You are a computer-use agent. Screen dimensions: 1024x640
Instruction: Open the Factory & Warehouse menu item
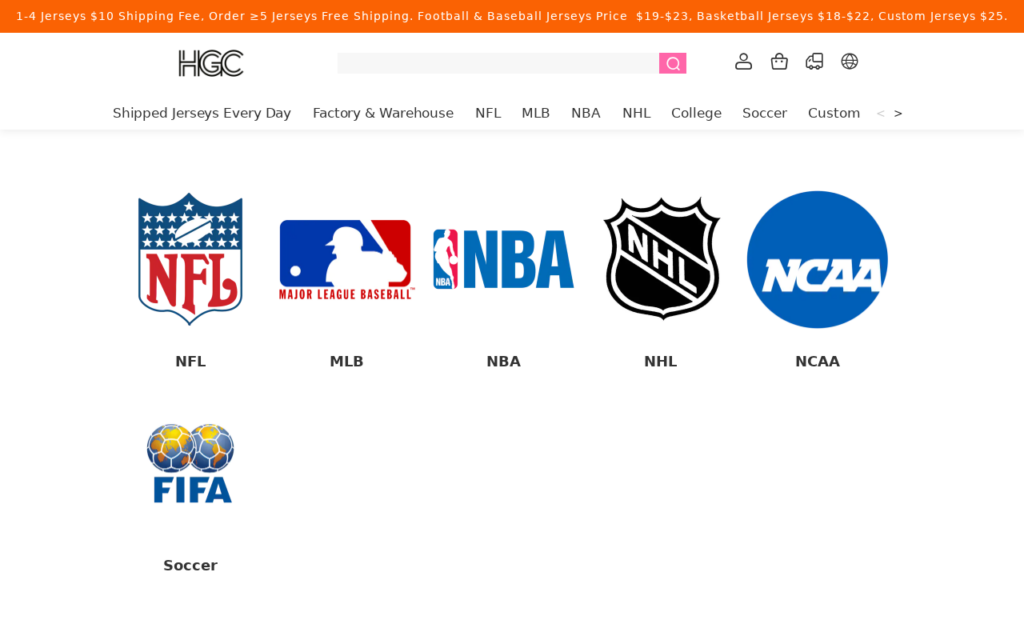[383, 113]
